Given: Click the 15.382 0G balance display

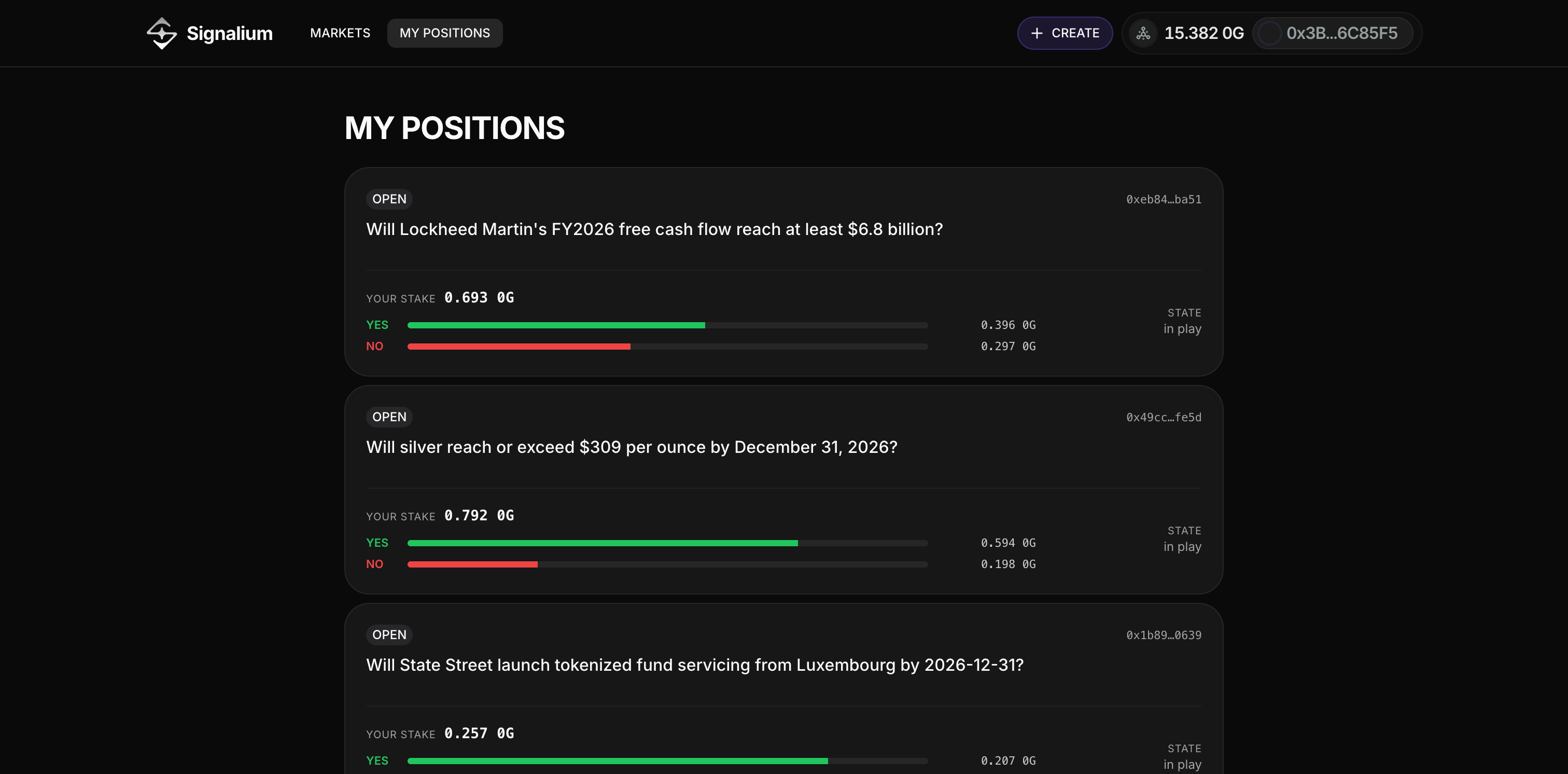Looking at the screenshot, I should point(1203,33).
